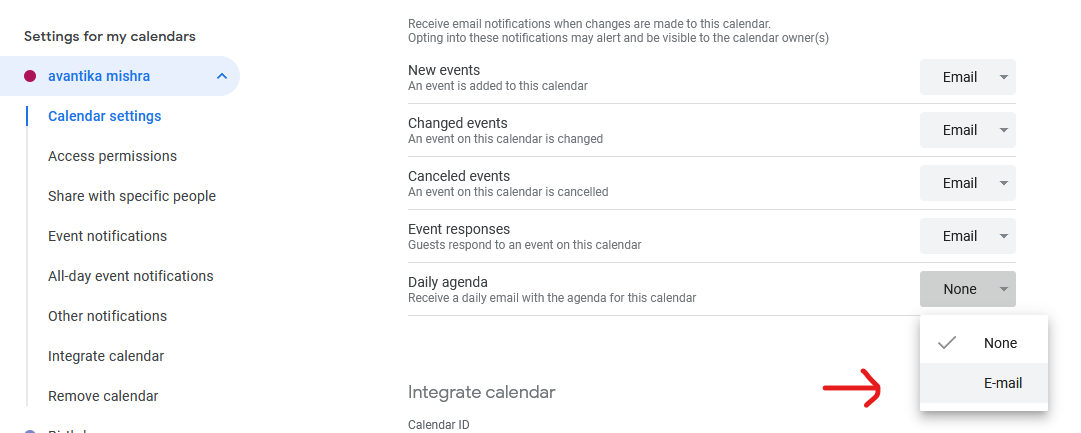This screenshot has width=1081, height=433.
Task: Click avantika mishra calendar color dot
Action: point(30,76)
